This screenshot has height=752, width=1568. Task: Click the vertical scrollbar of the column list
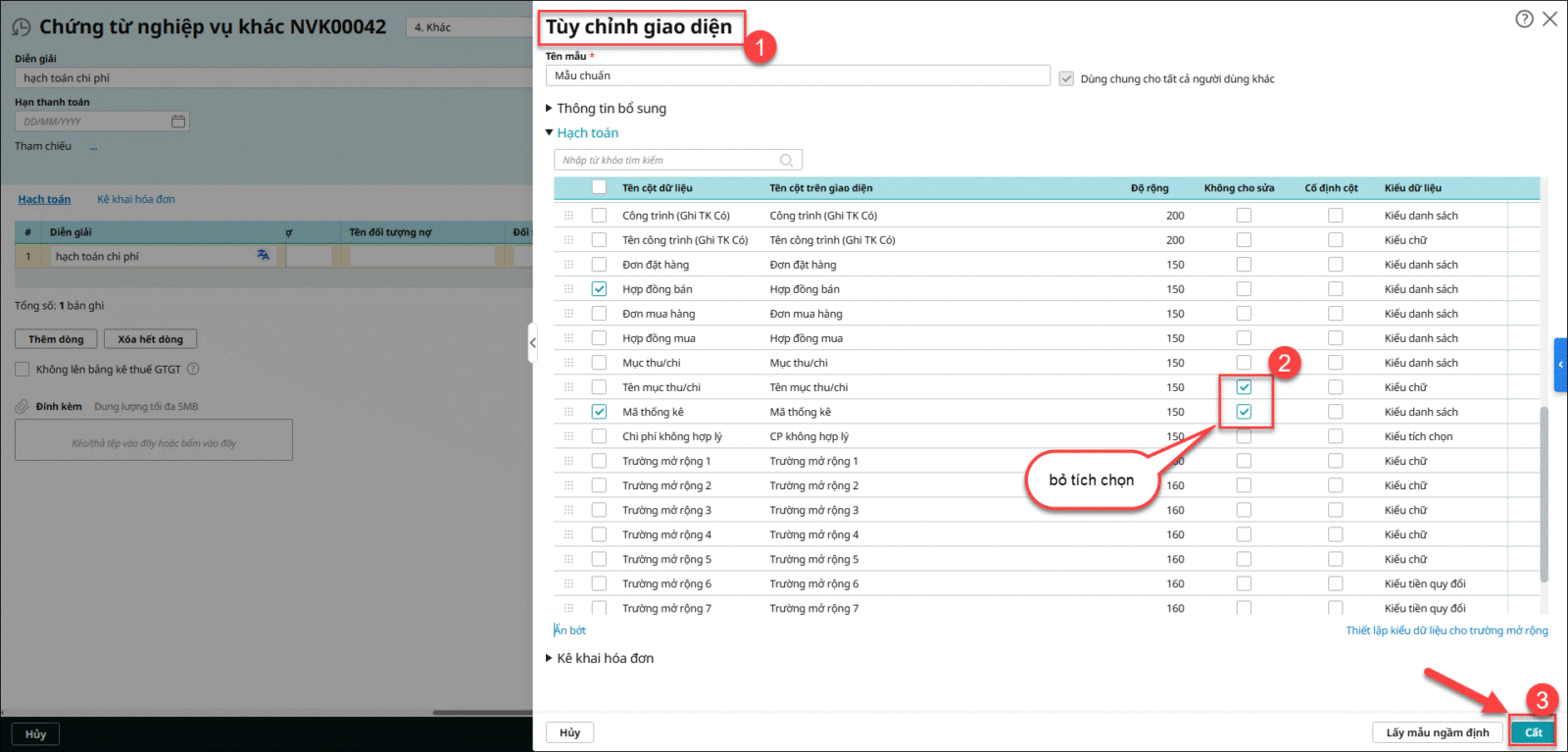coord(1543,490)
